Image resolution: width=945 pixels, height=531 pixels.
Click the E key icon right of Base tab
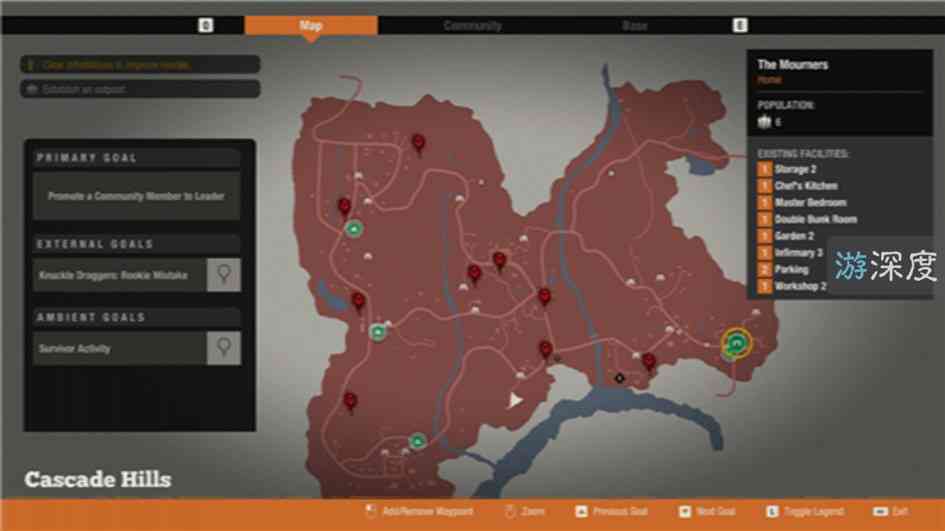[739, 25]
